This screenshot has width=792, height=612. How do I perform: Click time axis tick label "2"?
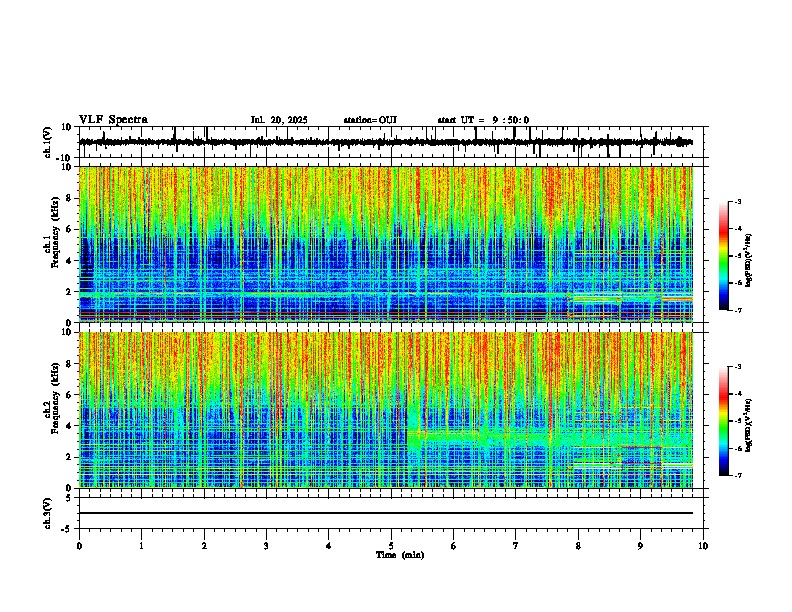pos(204,546)
